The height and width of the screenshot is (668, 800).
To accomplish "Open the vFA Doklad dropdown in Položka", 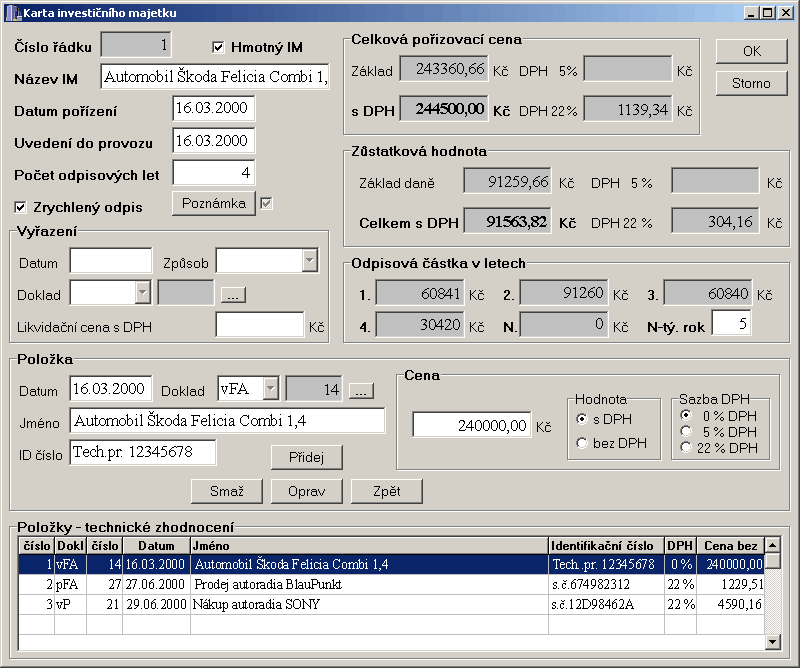I will coord(271,389).
